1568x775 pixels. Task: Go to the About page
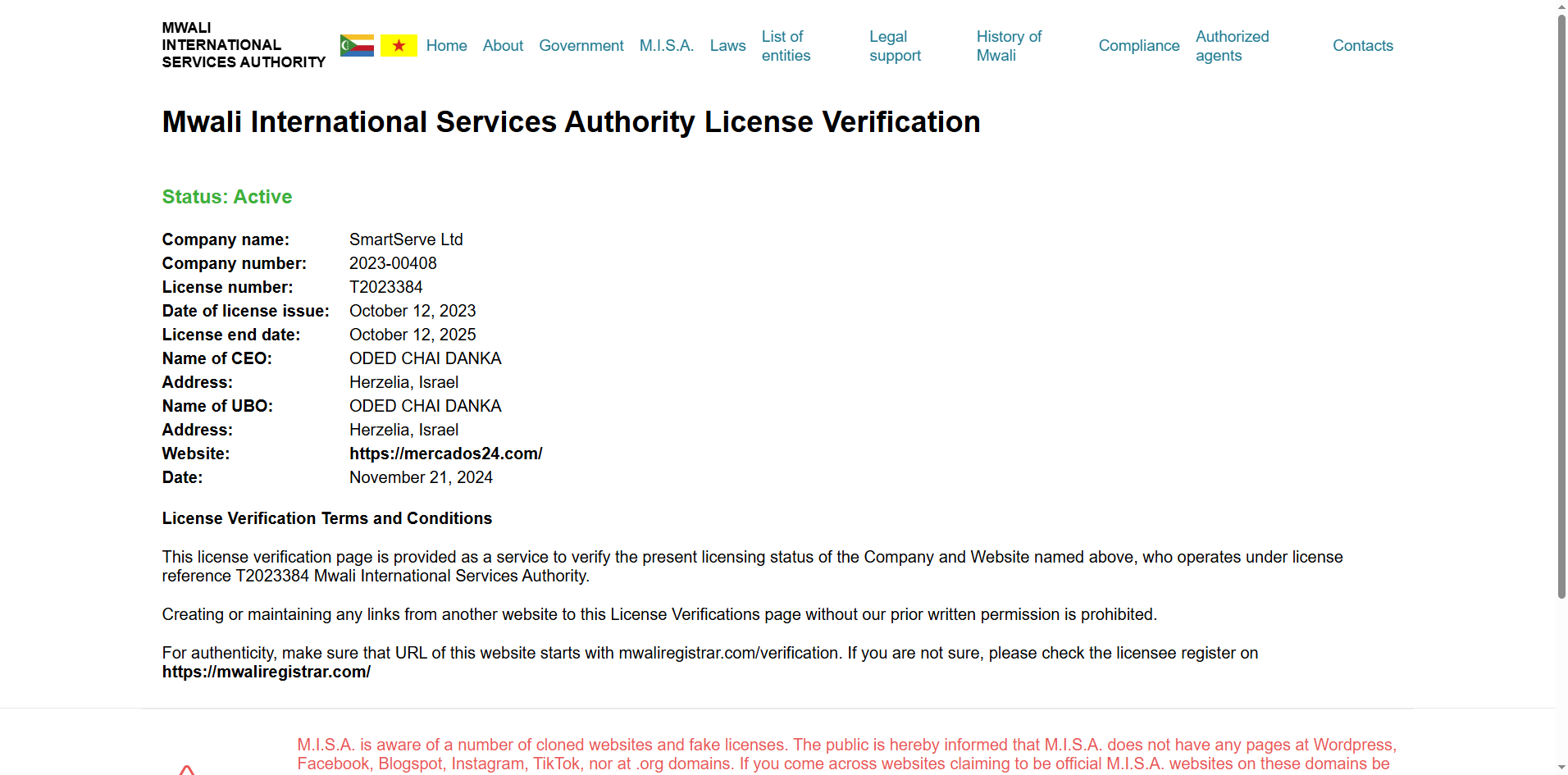point(503,46)
